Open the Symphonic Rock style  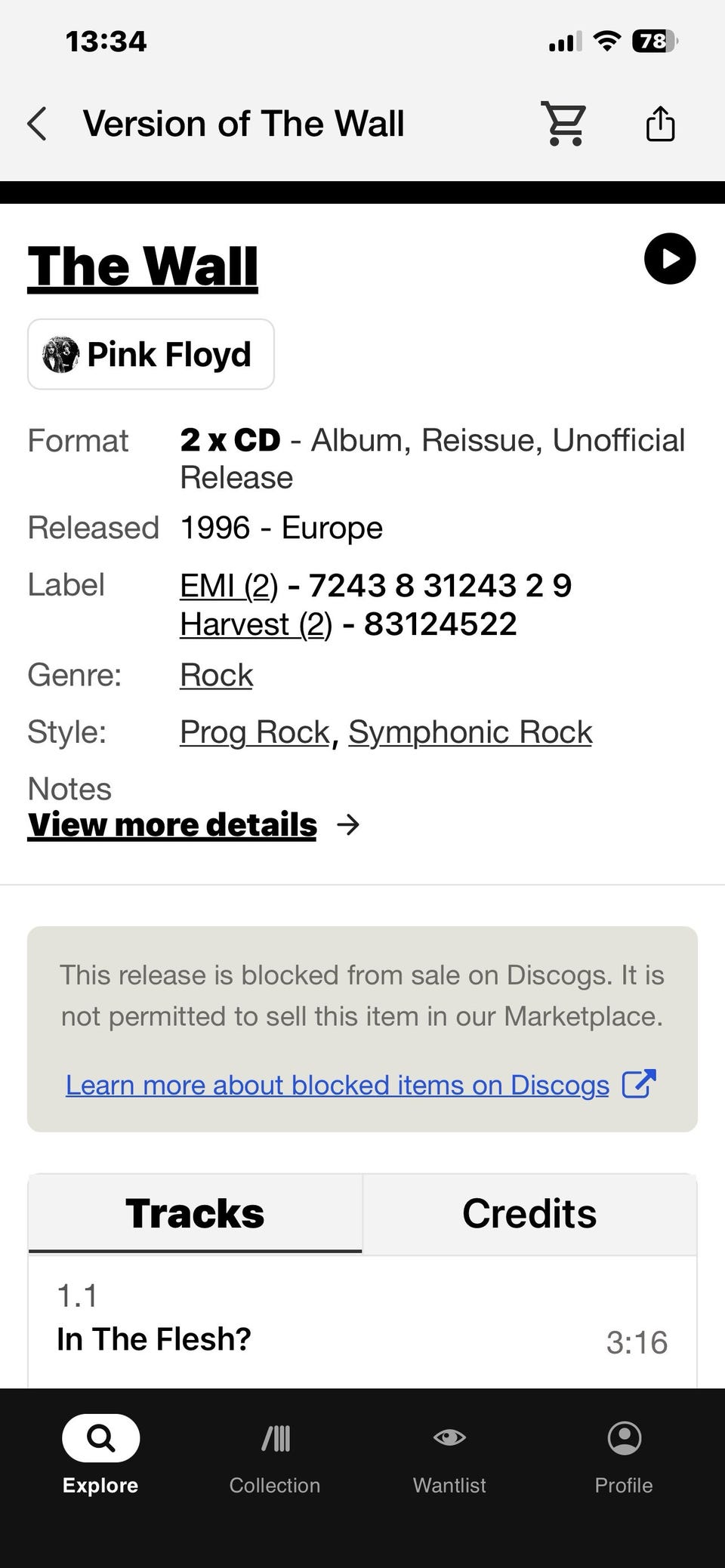[470, 732]
